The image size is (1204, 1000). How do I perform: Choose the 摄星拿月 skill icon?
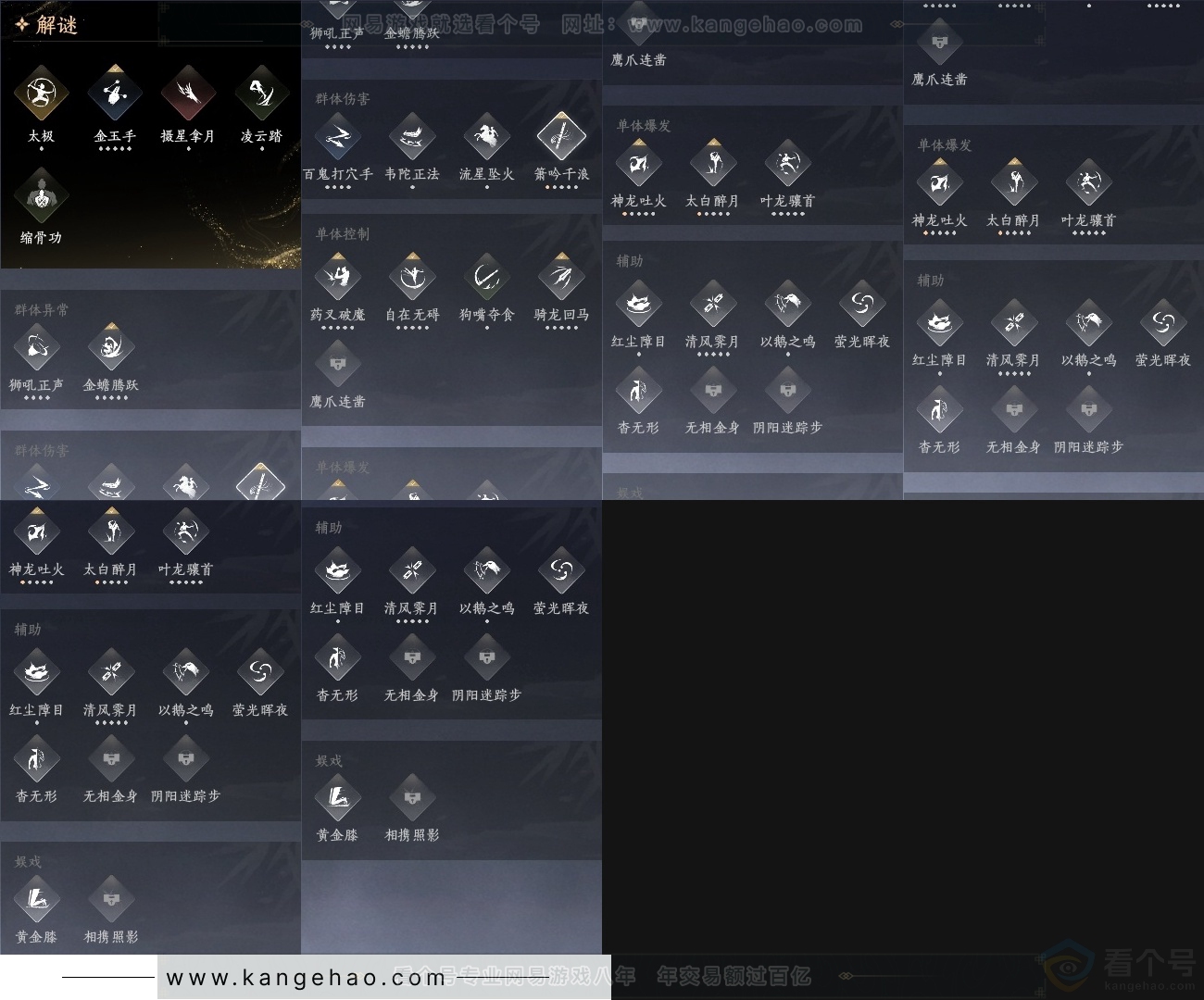pos(188,94)
